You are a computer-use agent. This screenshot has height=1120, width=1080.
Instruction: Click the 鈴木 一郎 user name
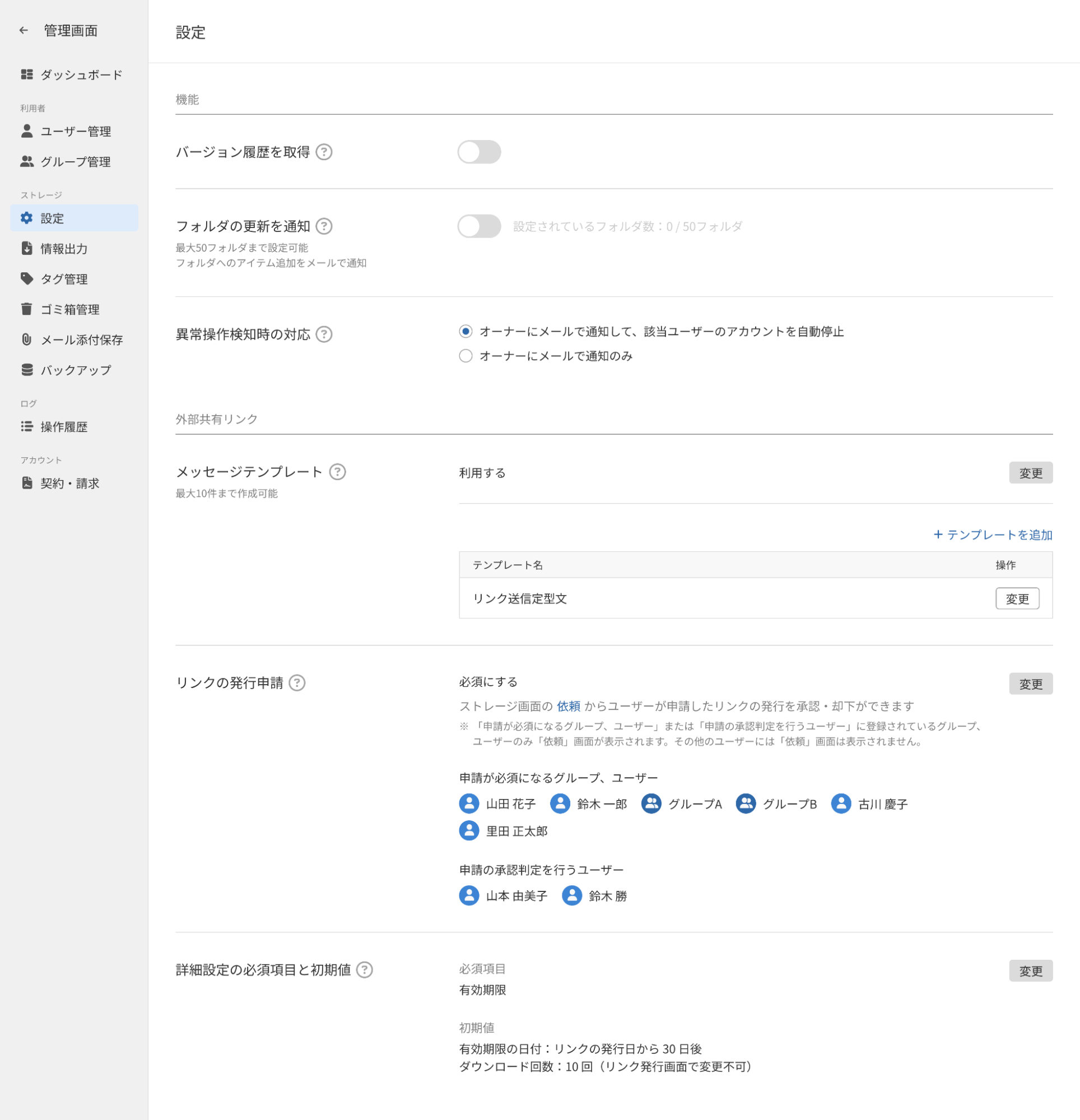602,805
